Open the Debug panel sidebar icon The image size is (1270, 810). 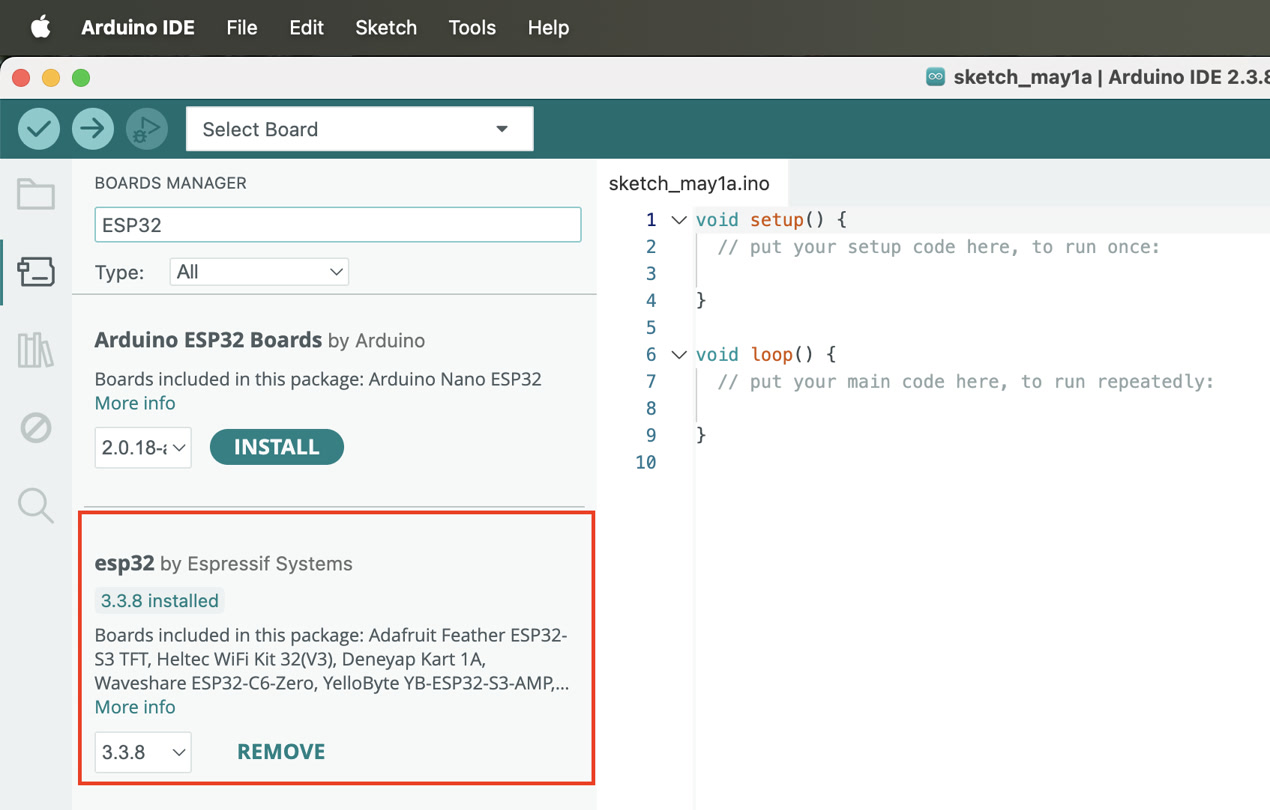(x=36, y=428)
